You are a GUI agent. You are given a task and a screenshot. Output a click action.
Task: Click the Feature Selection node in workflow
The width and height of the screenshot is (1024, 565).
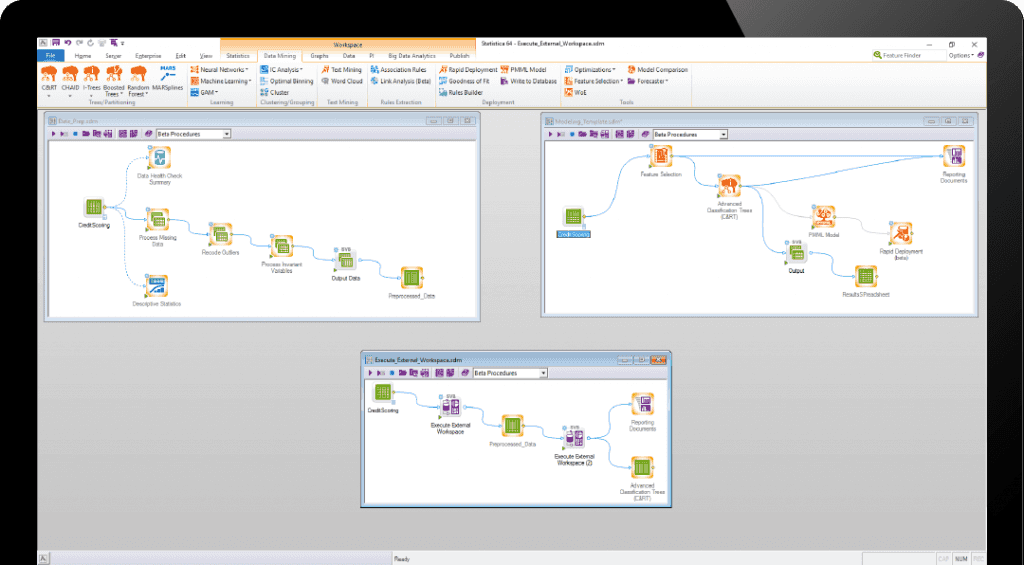(x=661, y=156)
